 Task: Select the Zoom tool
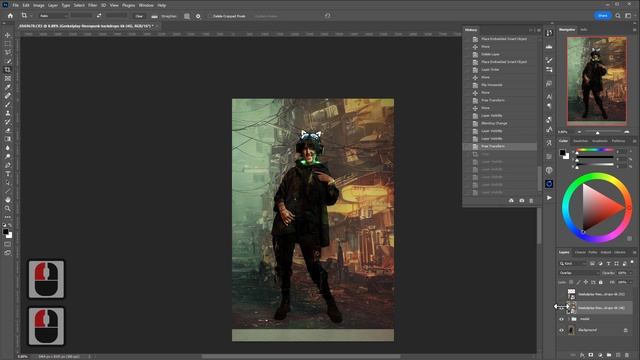click(8, 208)
